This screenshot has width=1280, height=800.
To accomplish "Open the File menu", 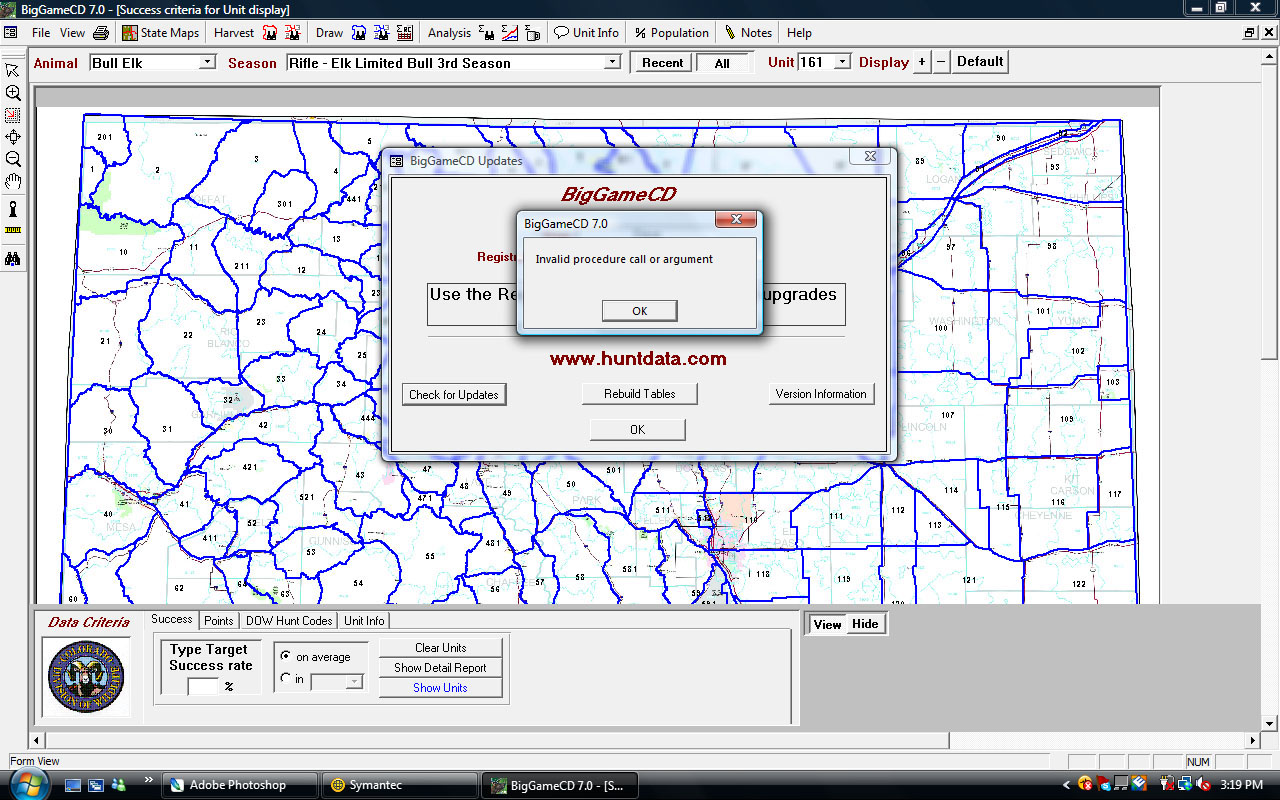I will pyautogui.click(x=41, y=33).
